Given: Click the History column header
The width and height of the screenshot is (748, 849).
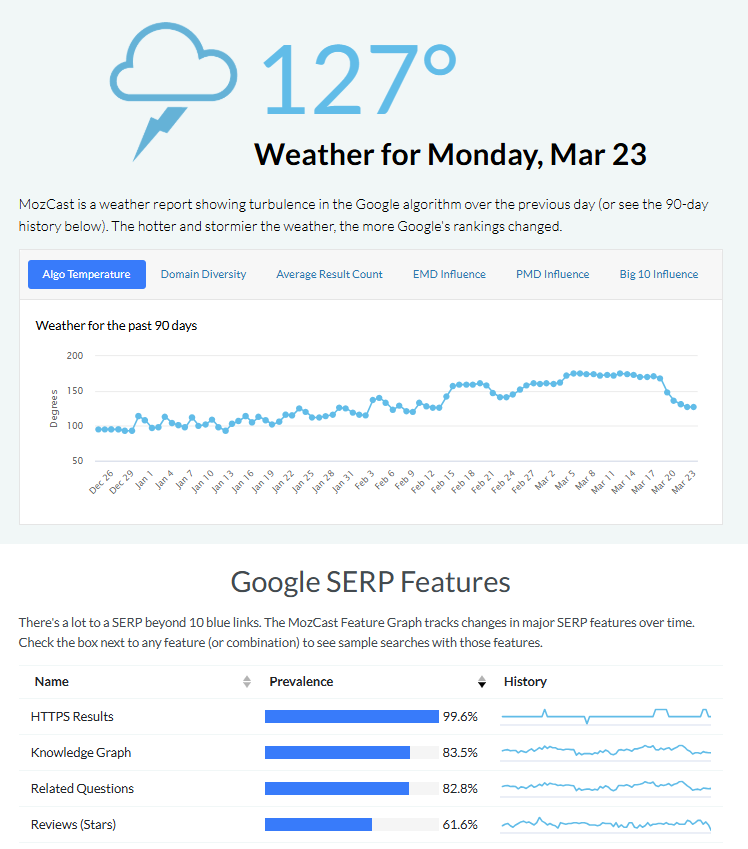Looking at the screenshot, I should tap(525, 682).
